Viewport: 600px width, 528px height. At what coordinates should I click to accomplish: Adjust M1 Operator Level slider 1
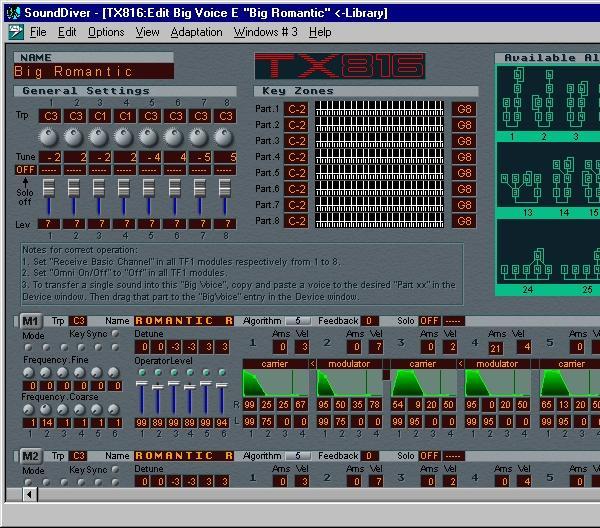tap(142, 383)
